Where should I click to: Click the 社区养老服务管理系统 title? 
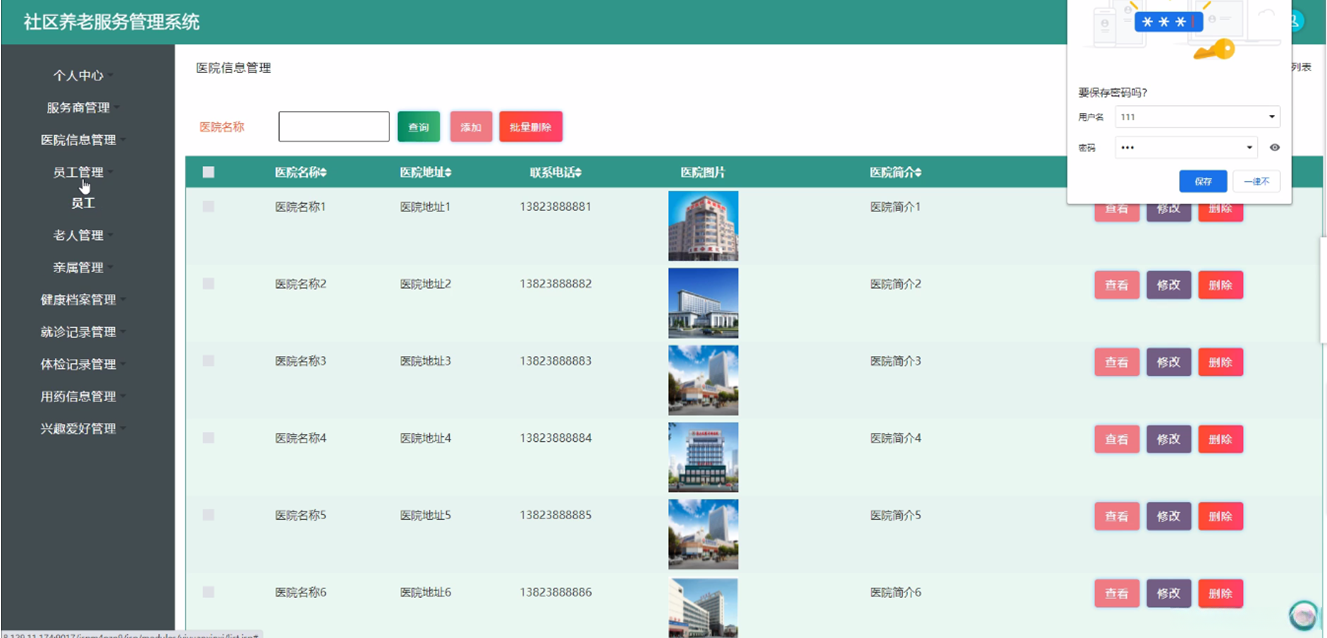[x=111, y=22]
